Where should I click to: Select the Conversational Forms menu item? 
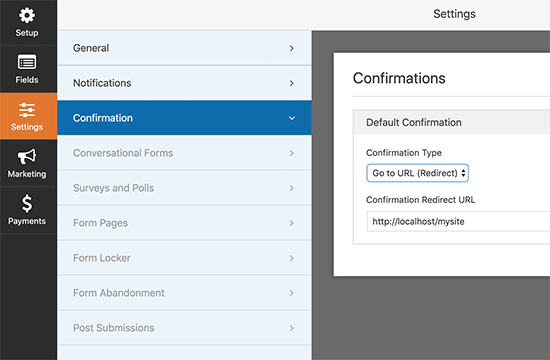(x=185, y=153)
